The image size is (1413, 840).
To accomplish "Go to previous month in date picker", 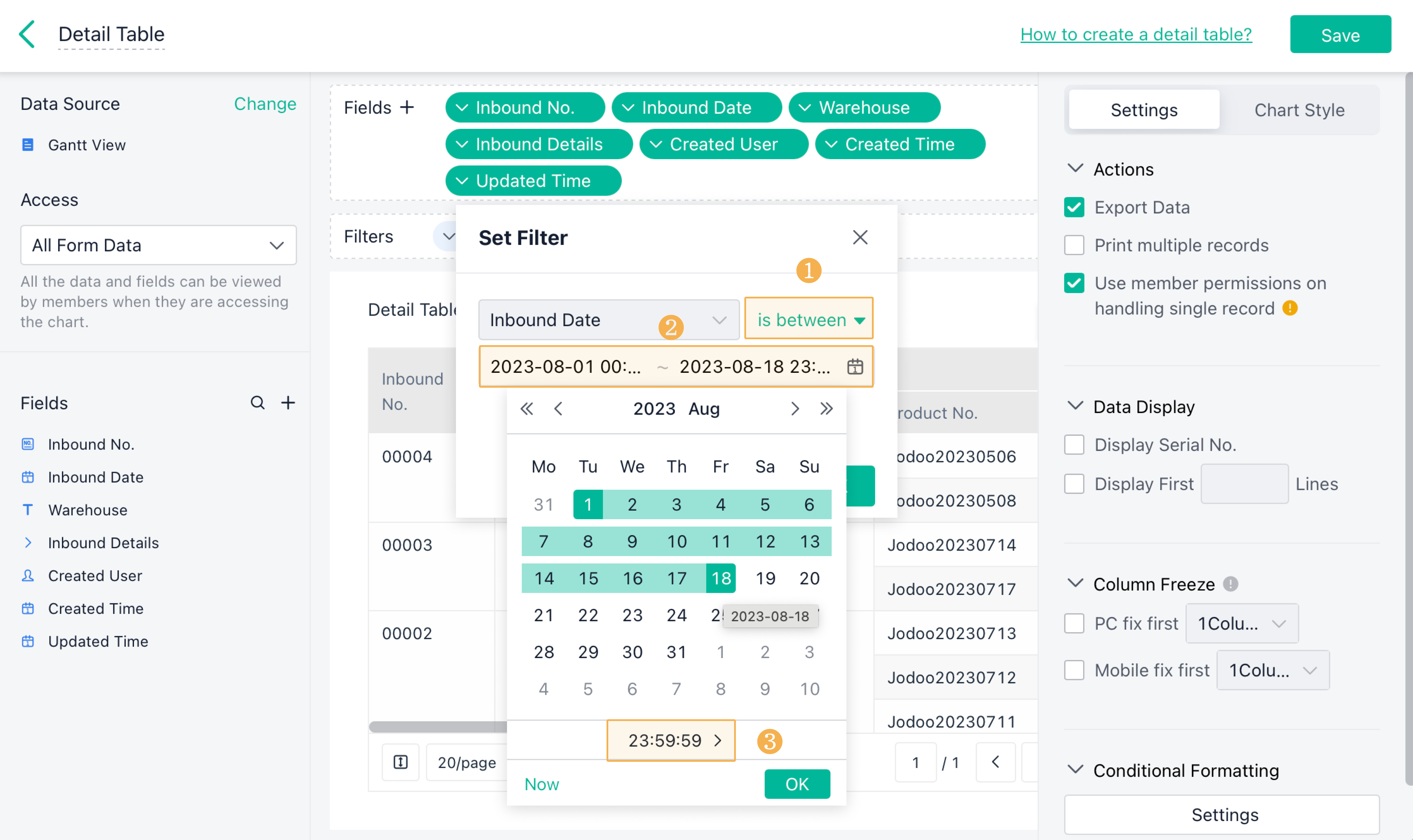I will point(558,409).
